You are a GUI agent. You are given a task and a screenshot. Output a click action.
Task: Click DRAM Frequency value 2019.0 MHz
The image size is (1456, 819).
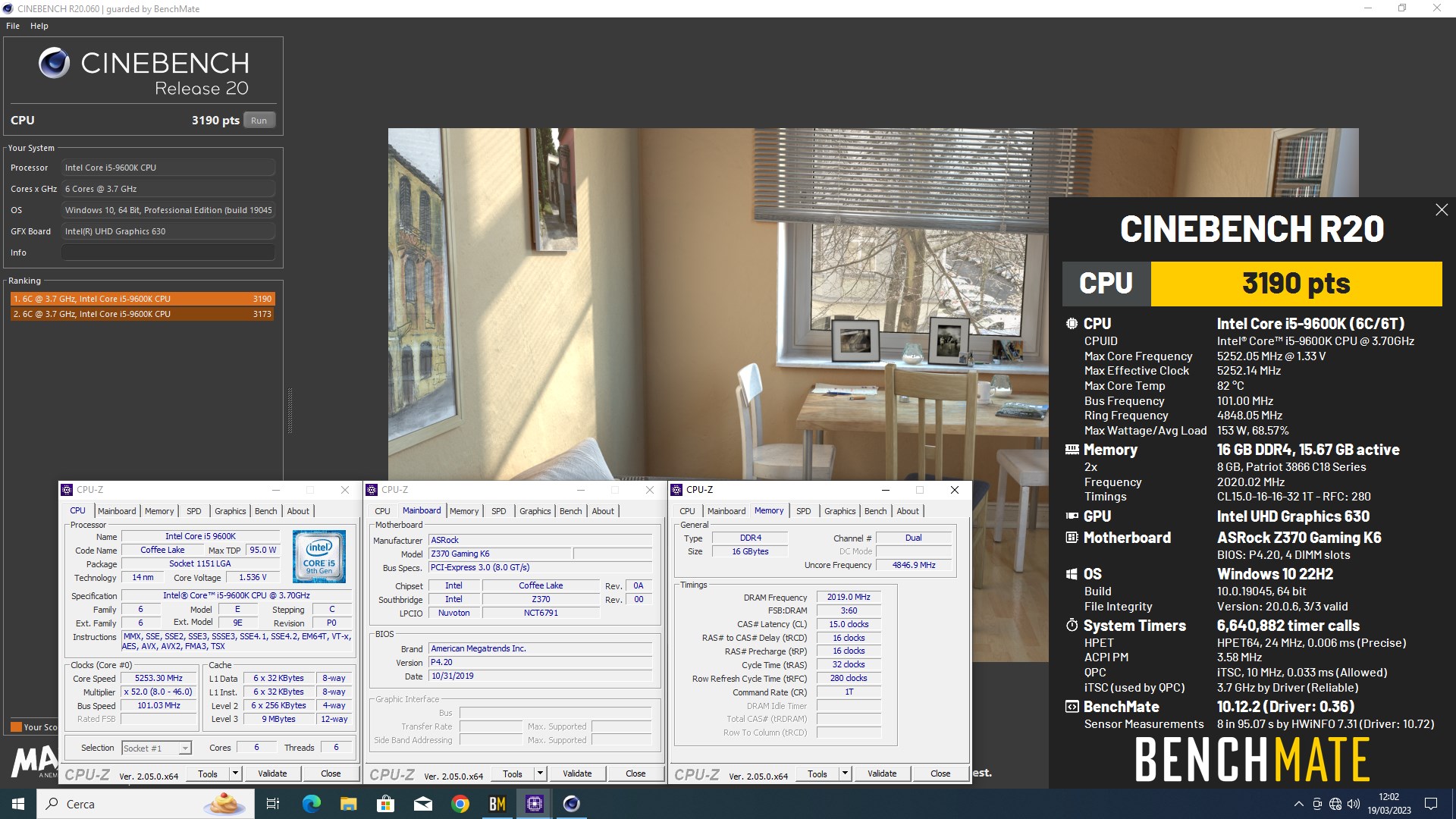[849, 598]
